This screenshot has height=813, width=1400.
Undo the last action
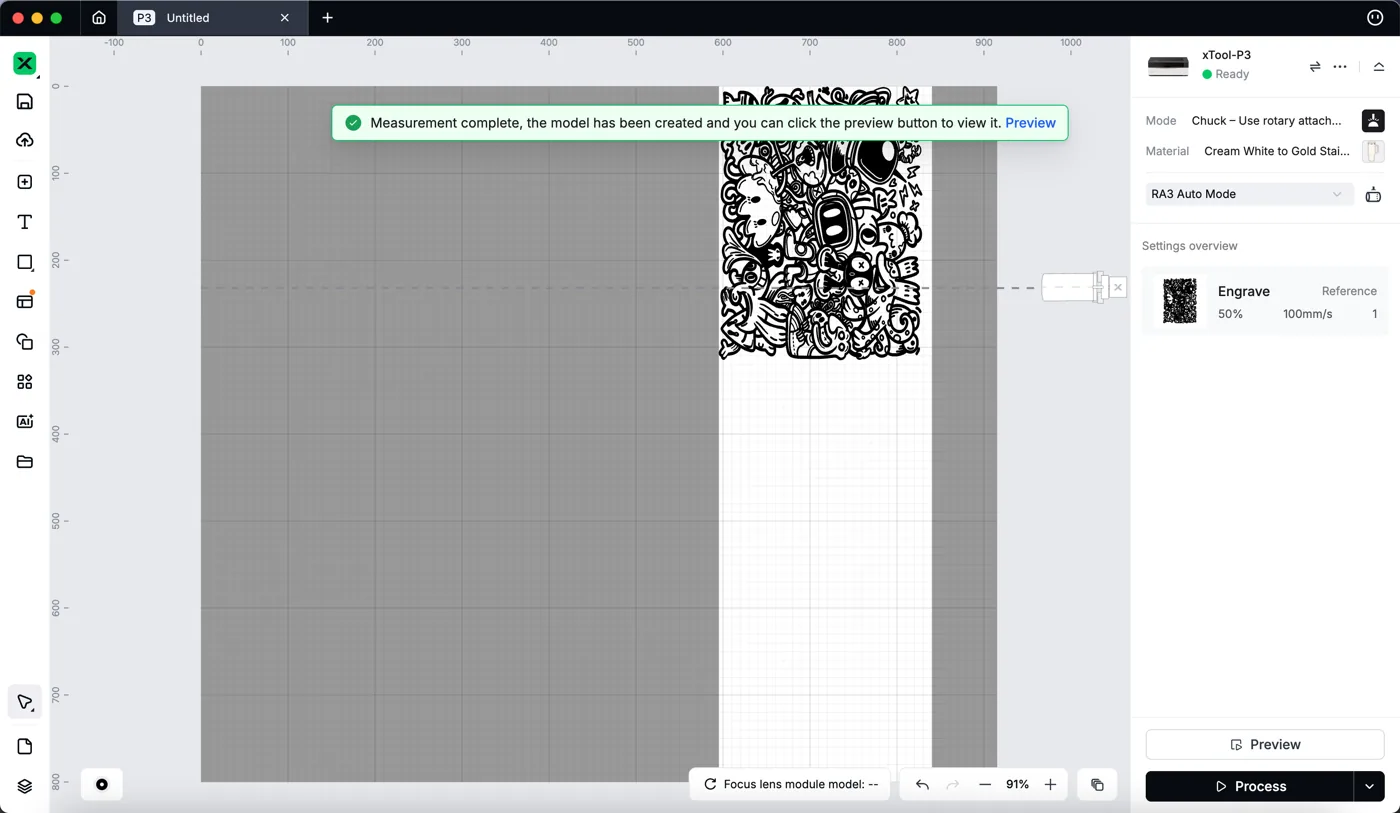click(922, 784)
